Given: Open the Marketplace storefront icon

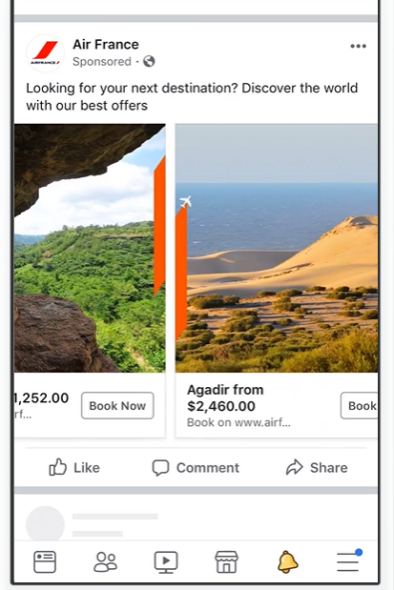Looking at the screenshot, I should click(226, 562).
